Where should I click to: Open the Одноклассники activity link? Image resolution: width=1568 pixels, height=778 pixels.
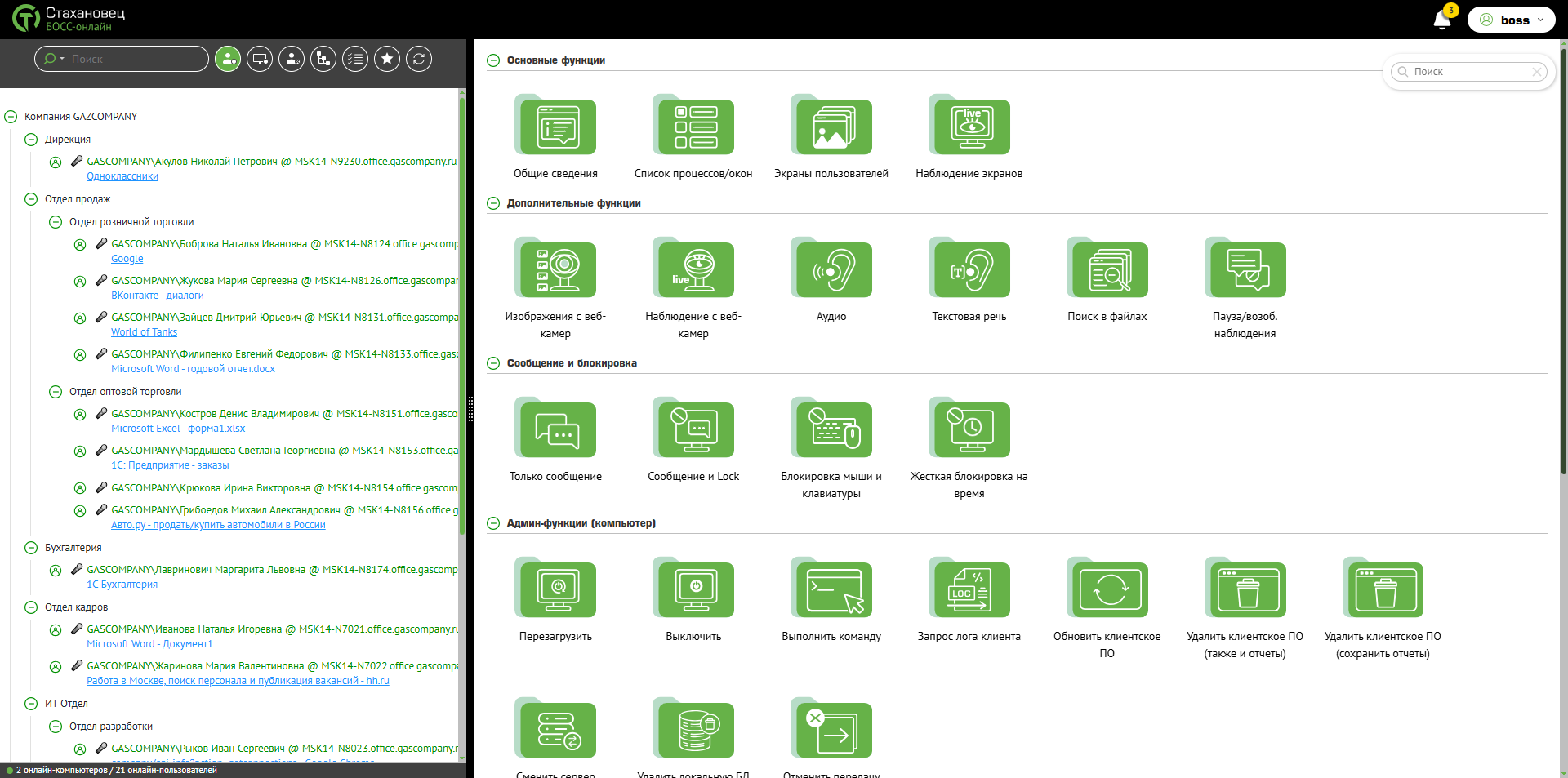click(x=122, y=176)
